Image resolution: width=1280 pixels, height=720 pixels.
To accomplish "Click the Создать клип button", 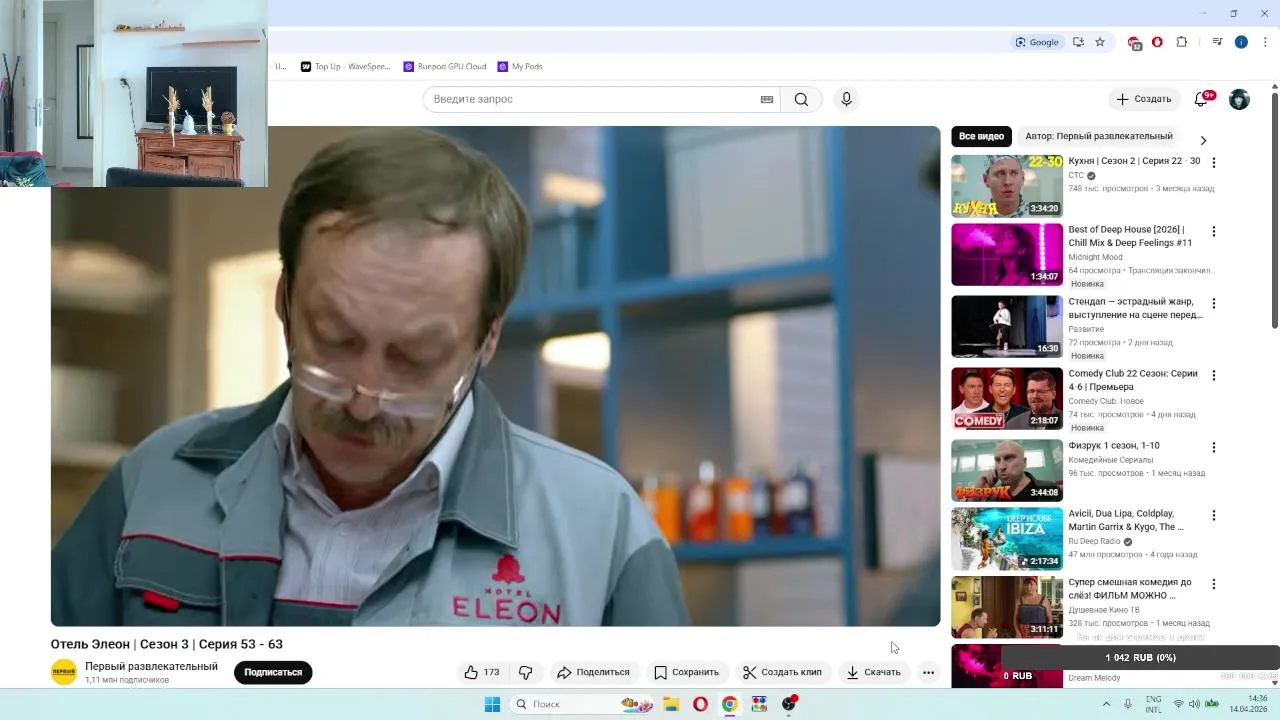I will pyautogui.click(x=782, y=672).
